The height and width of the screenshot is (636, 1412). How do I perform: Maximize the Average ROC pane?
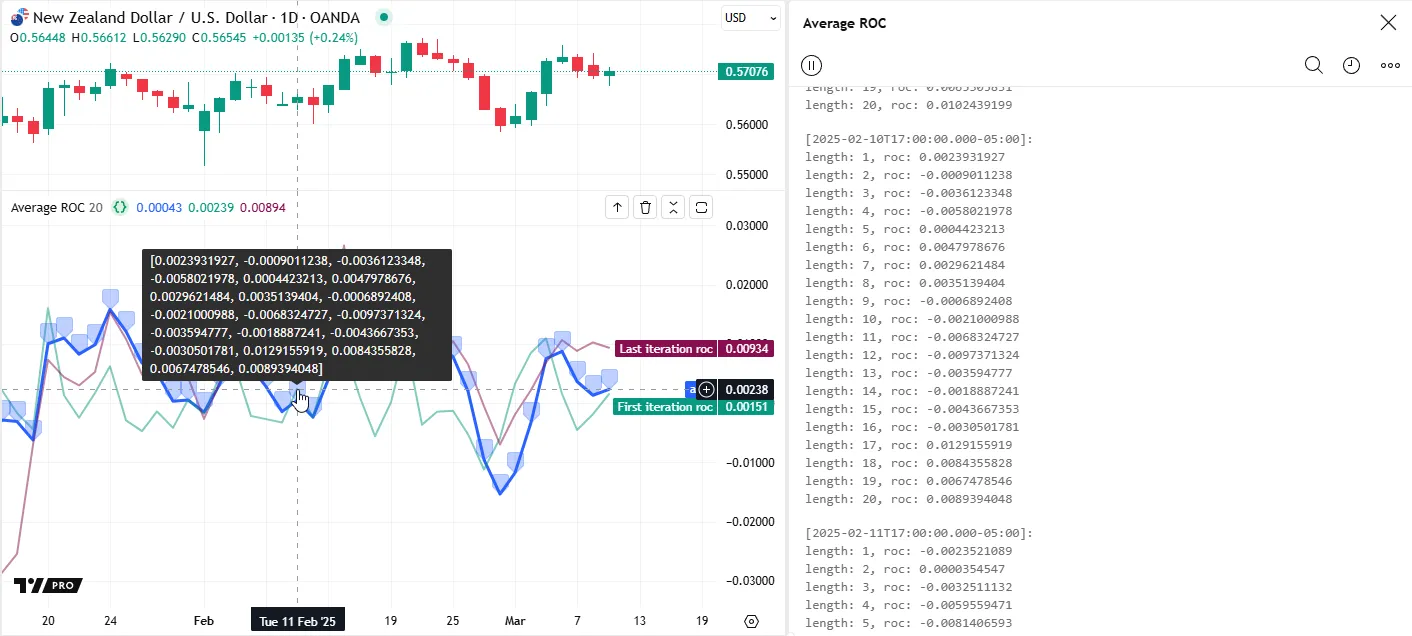pos(702,208)
